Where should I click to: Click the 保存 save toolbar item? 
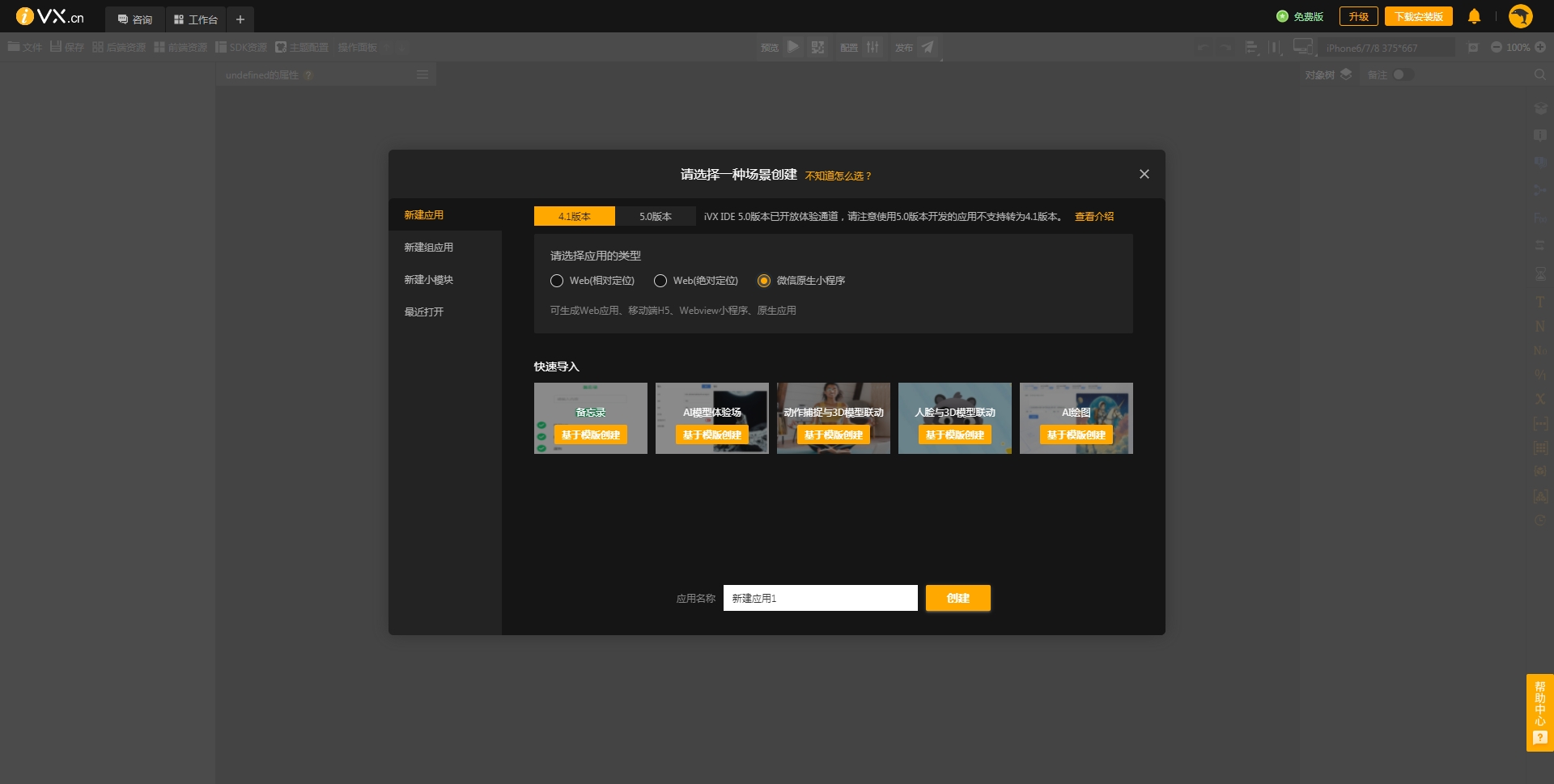click(67, 47)
